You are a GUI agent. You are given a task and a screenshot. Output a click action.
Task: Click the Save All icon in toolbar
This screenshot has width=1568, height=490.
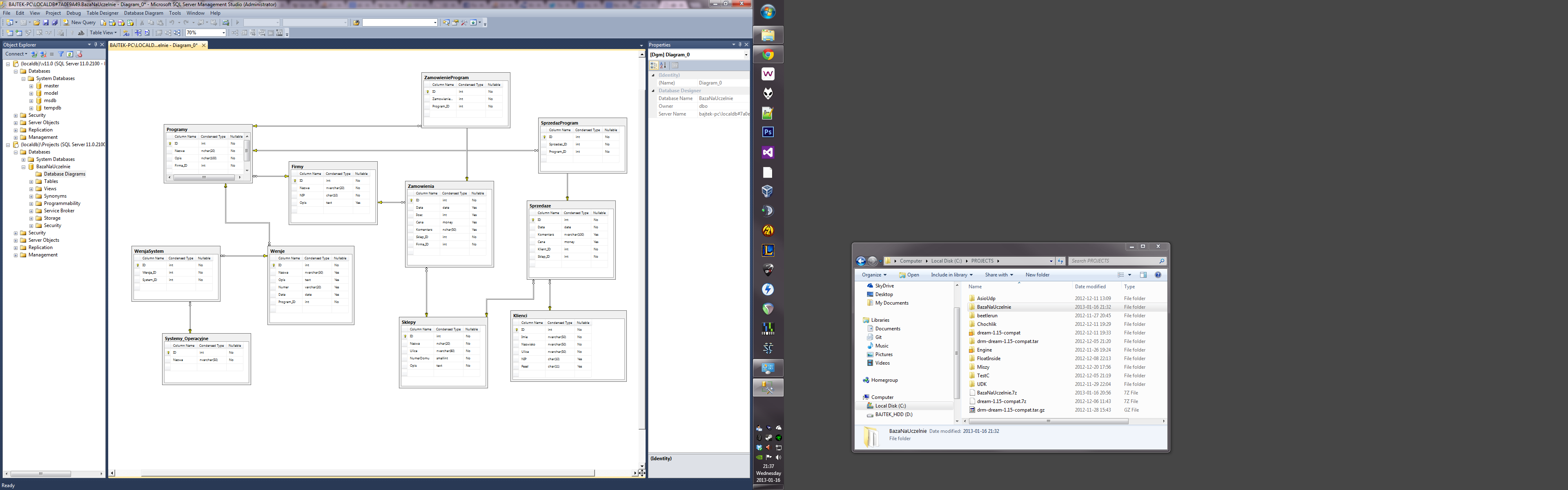tap(55, 22)
